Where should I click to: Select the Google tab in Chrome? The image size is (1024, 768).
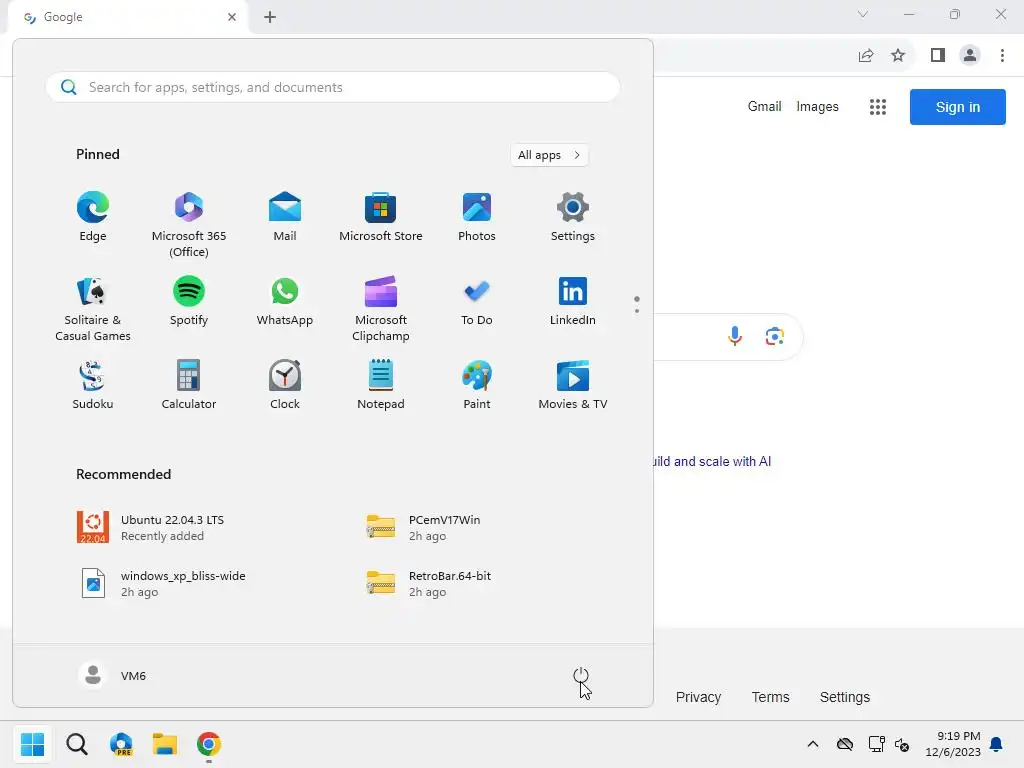pos(129,17)
